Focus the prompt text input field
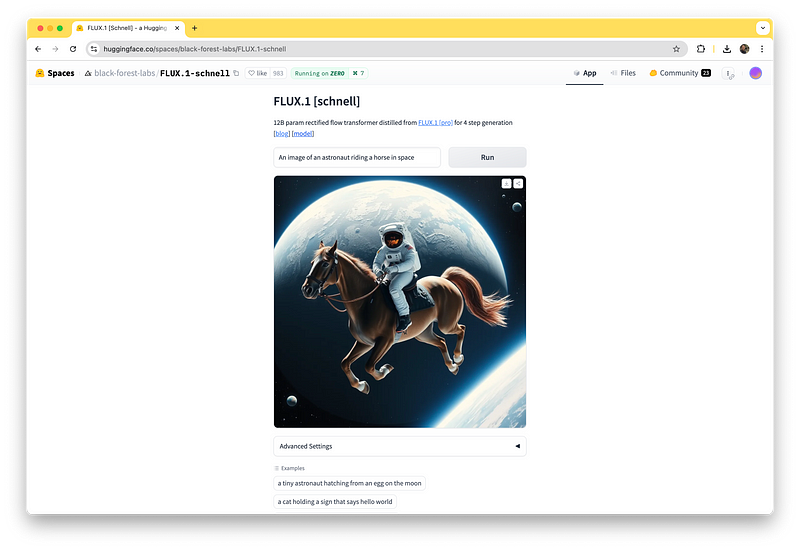The image size is (800, 550). tap(357, 157)
